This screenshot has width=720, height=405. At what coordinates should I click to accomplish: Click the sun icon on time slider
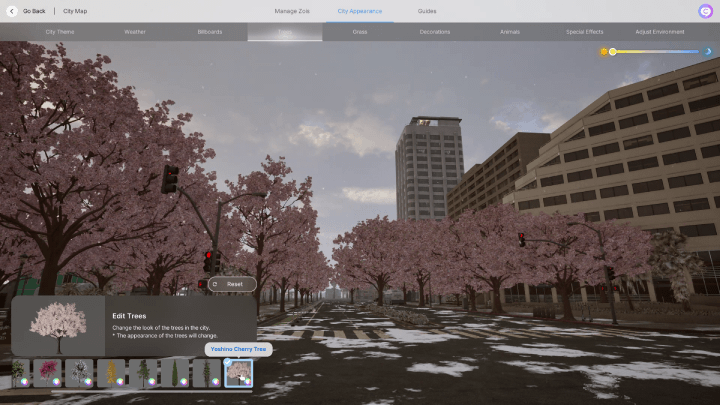pos(604,52)
